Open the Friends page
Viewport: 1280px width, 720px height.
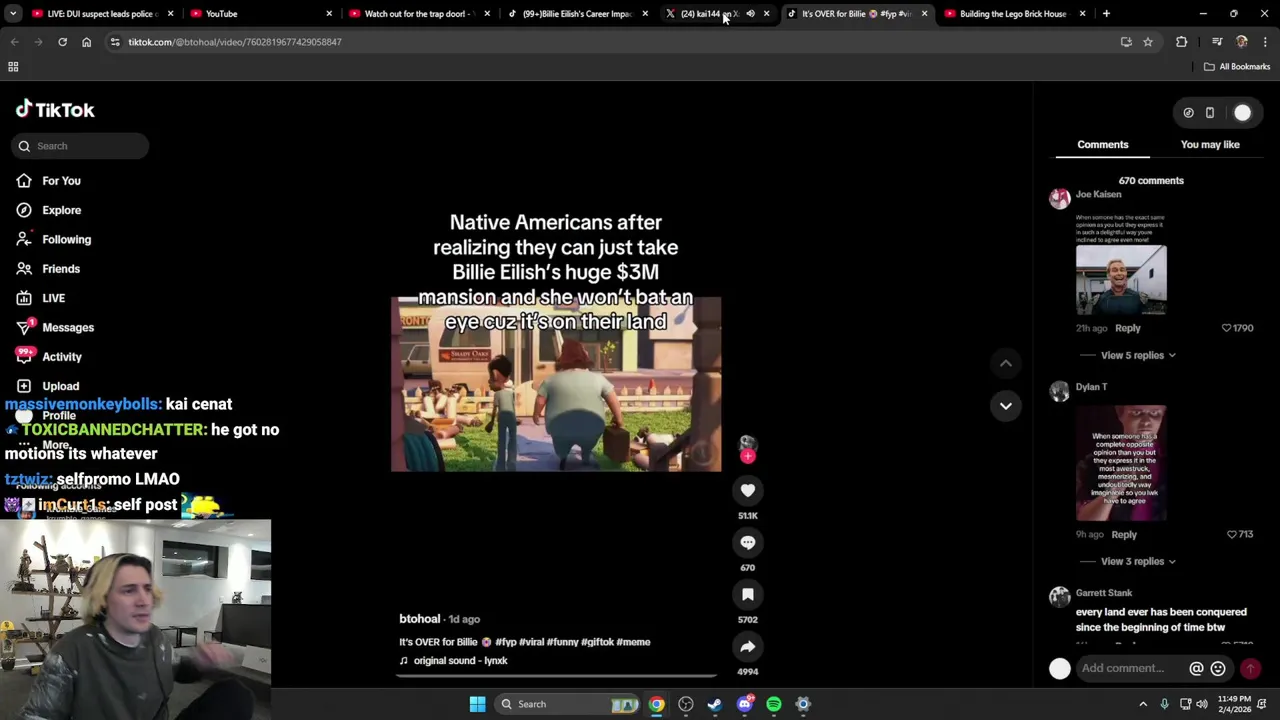click(60, 269)
